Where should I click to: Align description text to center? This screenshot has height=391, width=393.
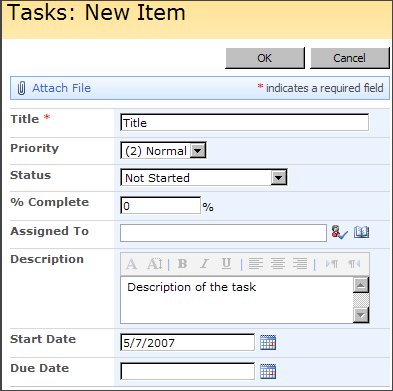pyautogui.click(x=278, y=264)
